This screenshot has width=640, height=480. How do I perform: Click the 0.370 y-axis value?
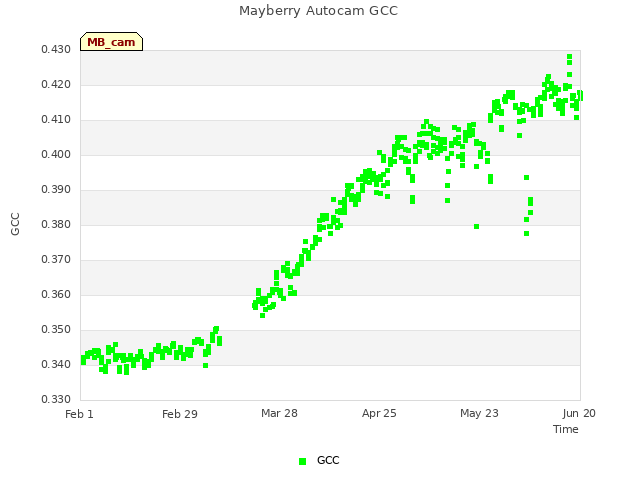pos(56,259)
